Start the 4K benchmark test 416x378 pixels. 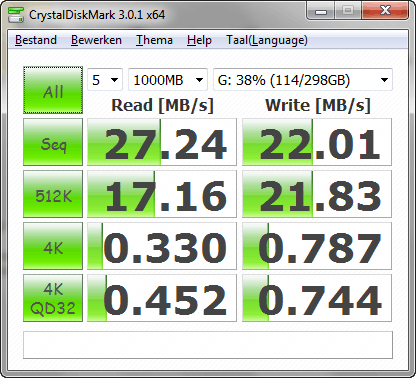53,246
